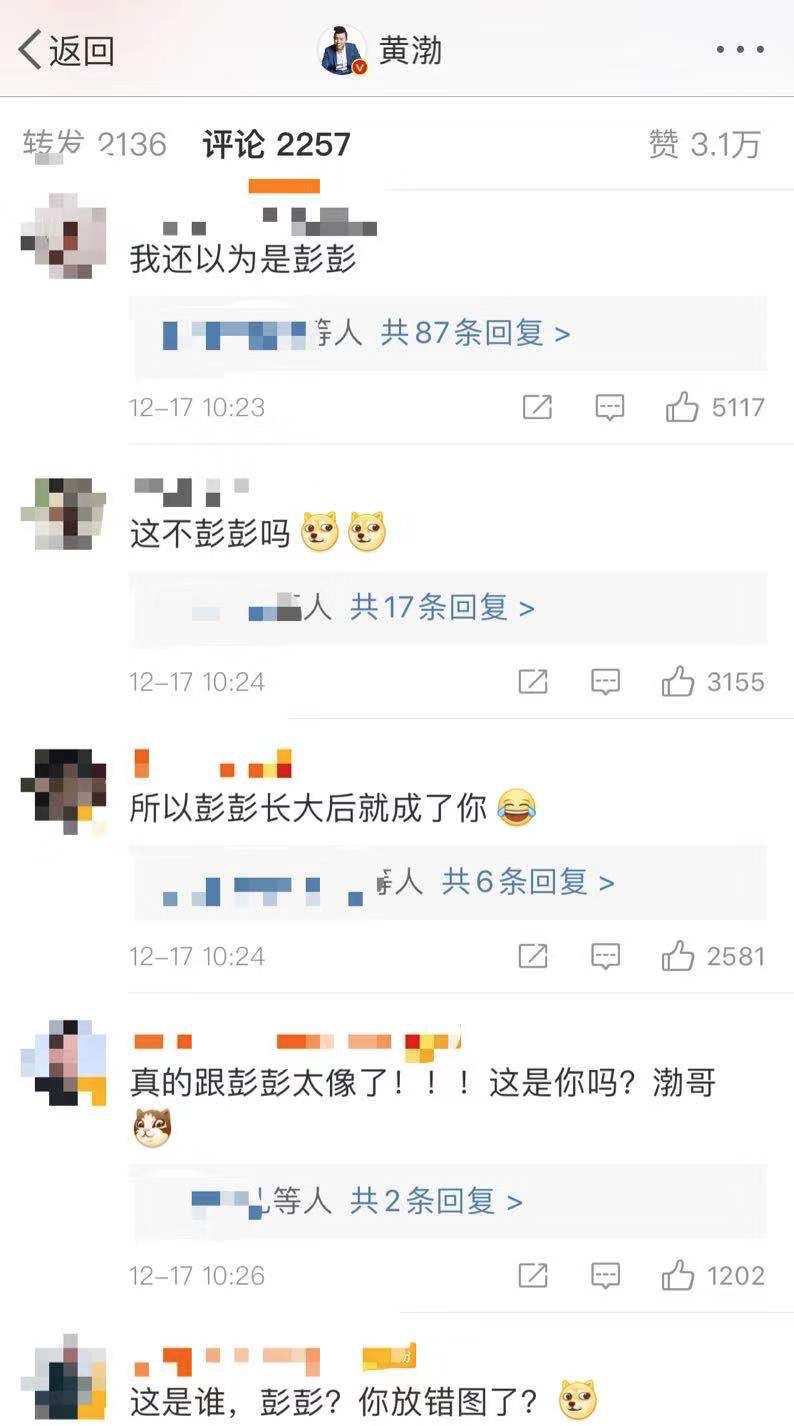794x1426 pixels.
Task: Expand the 共6条回复 replies
Action: pyautogui.click(x=529, y=882)
